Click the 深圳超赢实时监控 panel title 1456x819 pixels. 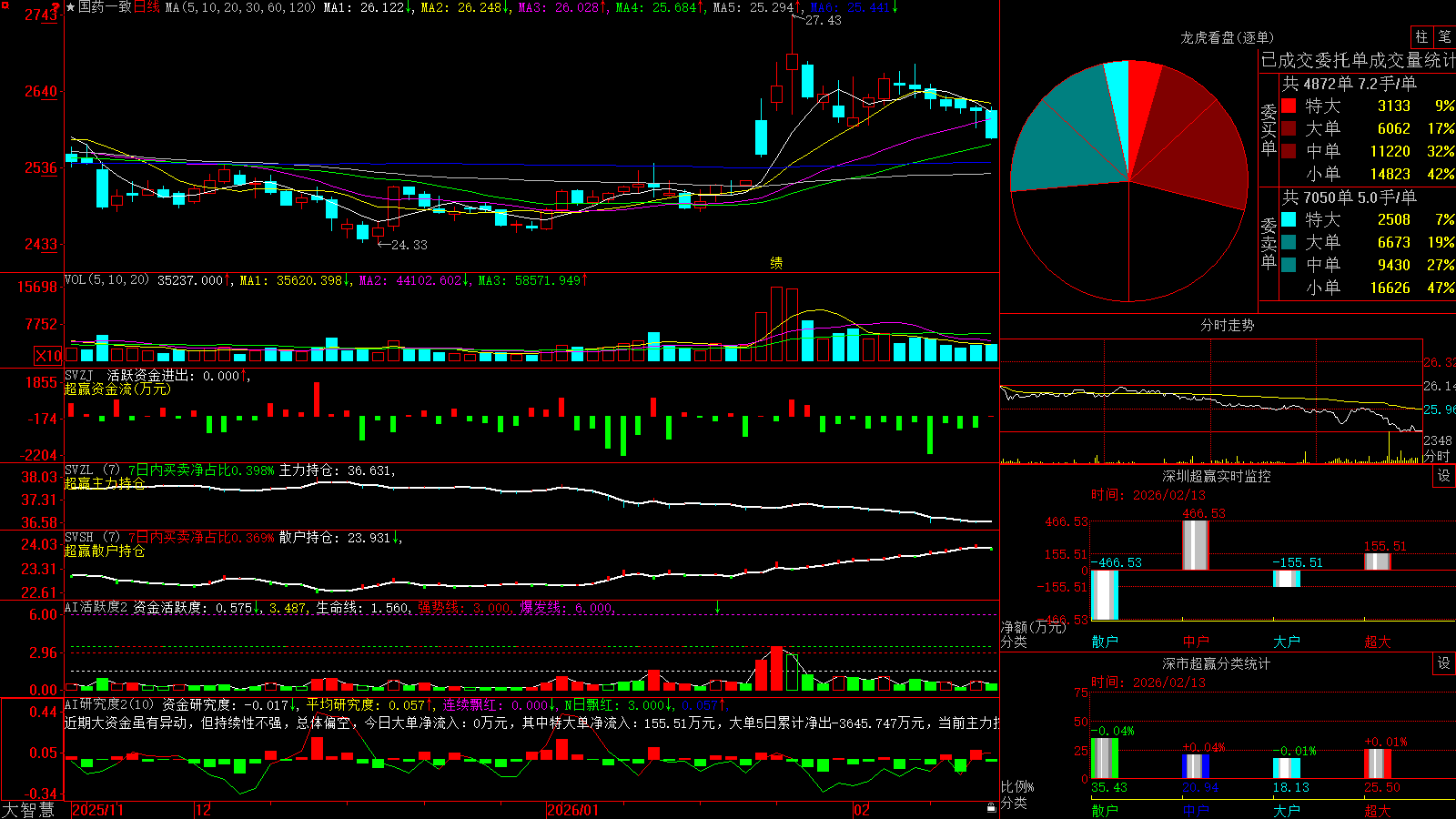click(x=1217, y=476)
